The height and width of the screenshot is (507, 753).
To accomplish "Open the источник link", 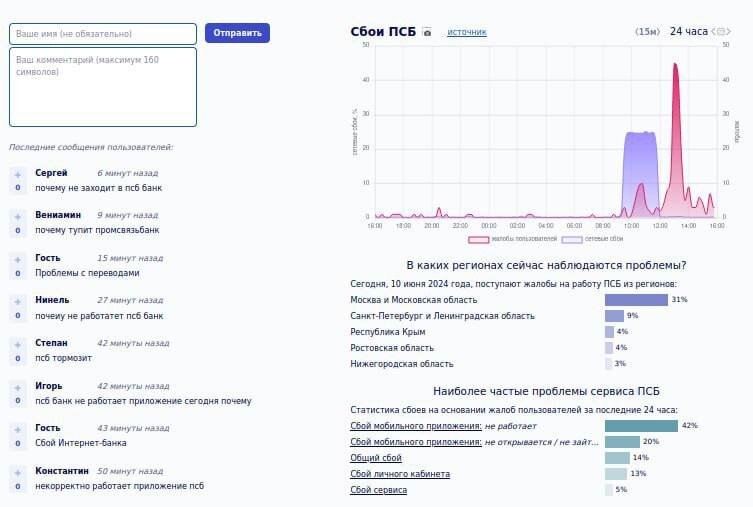I will point(467,32).
